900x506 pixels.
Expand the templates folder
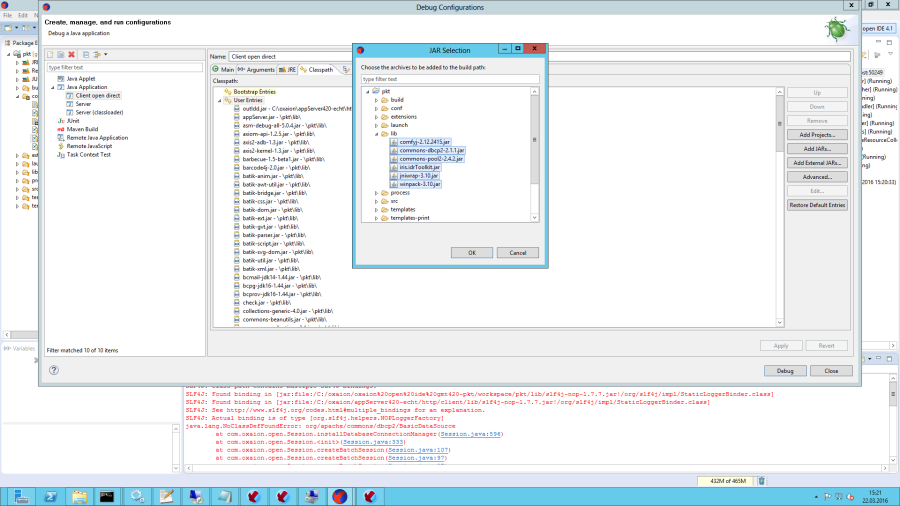coord(377,209)
